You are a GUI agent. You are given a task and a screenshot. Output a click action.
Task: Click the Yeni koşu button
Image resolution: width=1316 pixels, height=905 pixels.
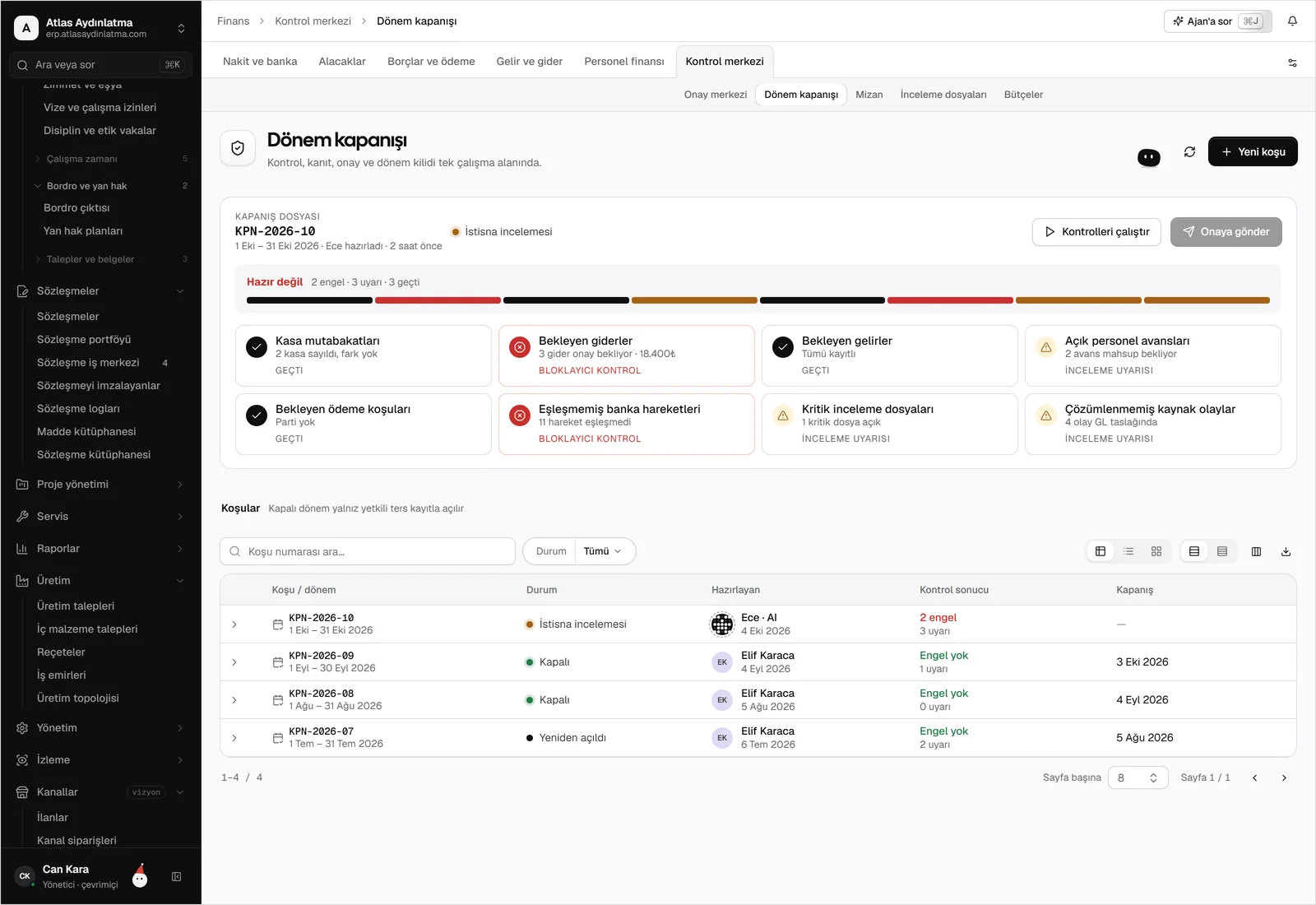tap(1253, 151)
